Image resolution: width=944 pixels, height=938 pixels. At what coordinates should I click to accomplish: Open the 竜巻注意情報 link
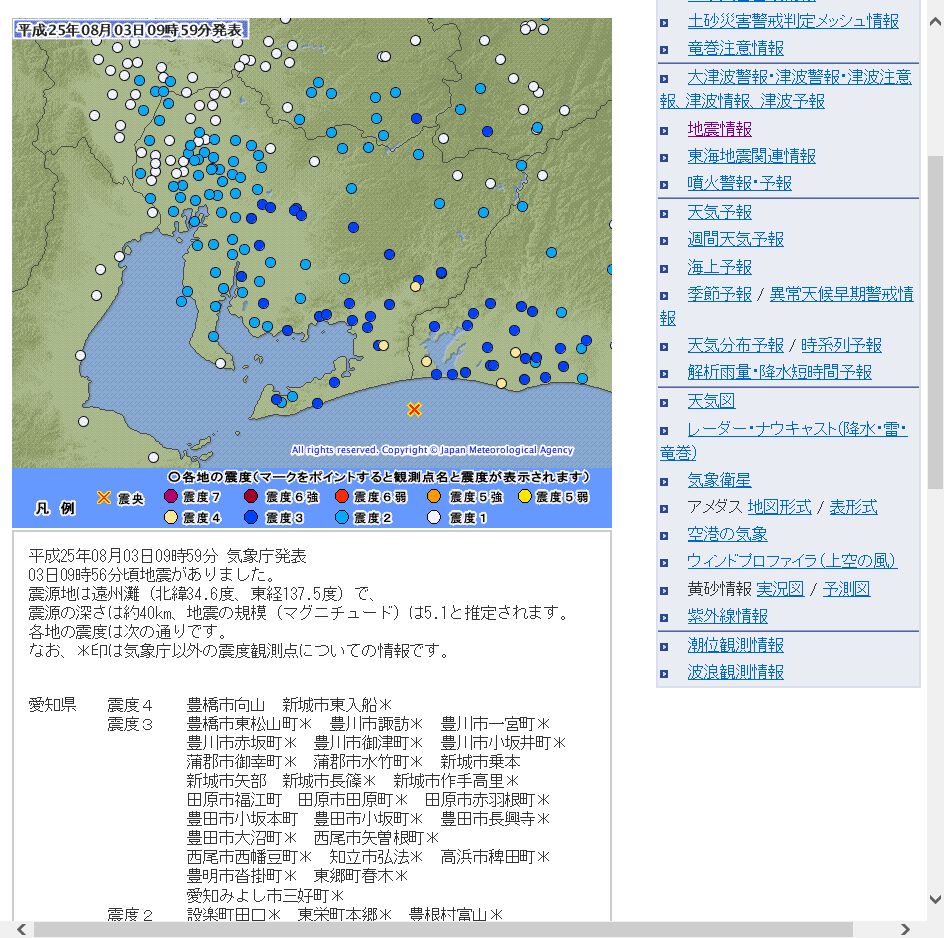[x=735, y=48]
